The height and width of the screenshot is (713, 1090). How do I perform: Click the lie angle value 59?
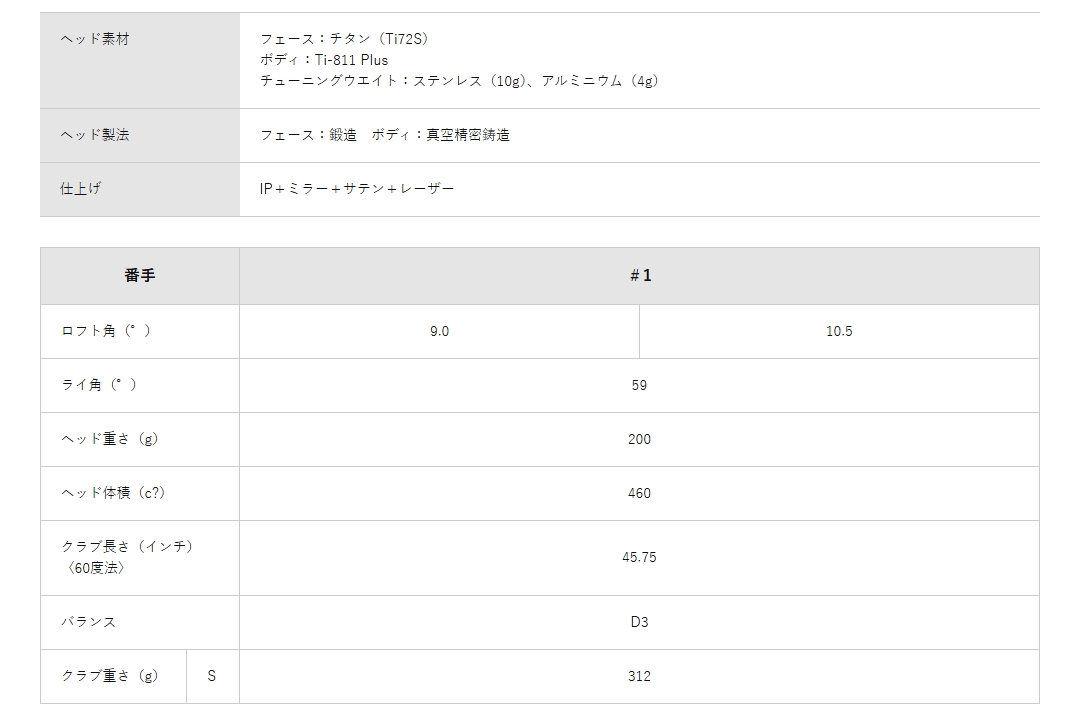click(639, 386)
